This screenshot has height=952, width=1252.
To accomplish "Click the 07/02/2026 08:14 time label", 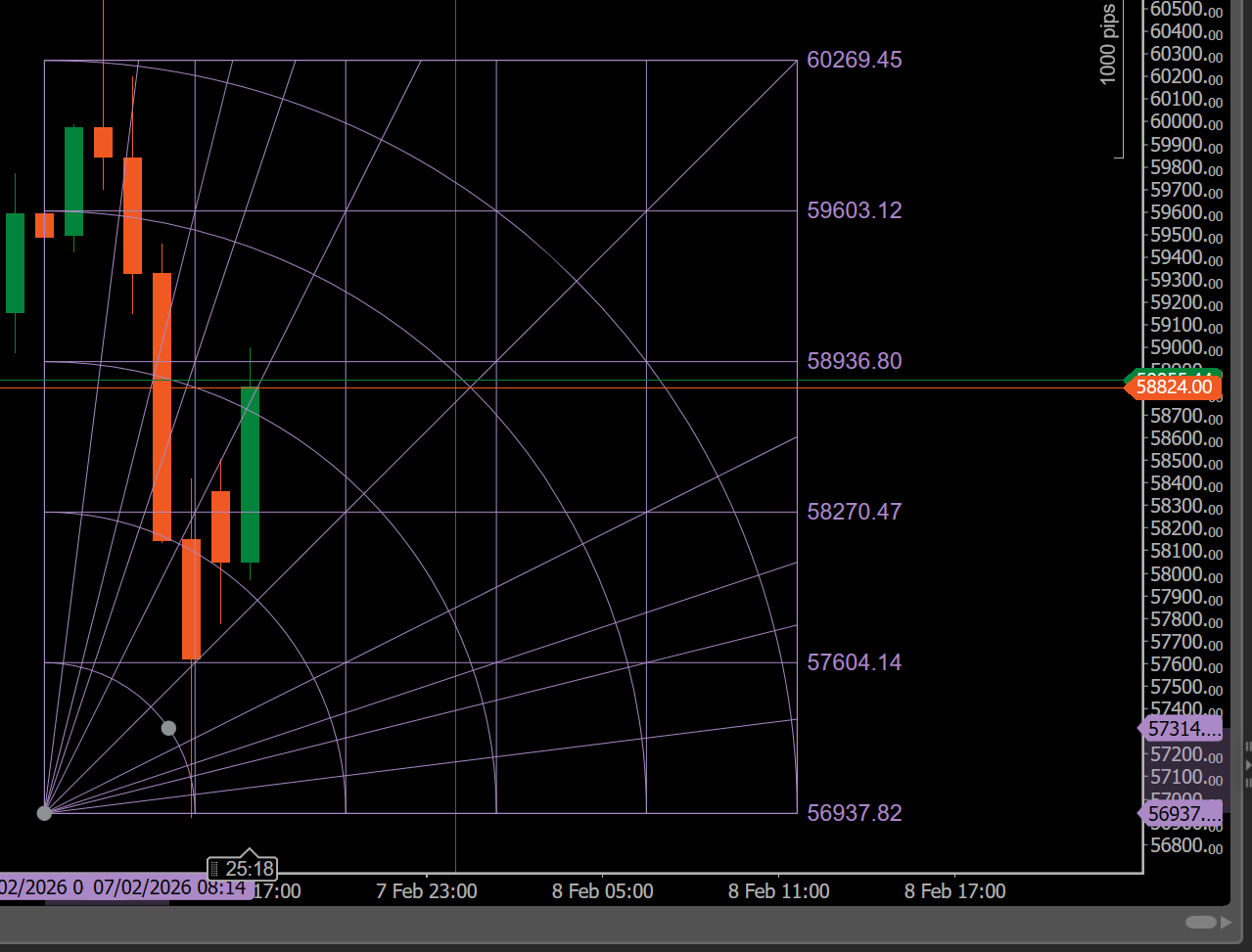I will point(168,888).
